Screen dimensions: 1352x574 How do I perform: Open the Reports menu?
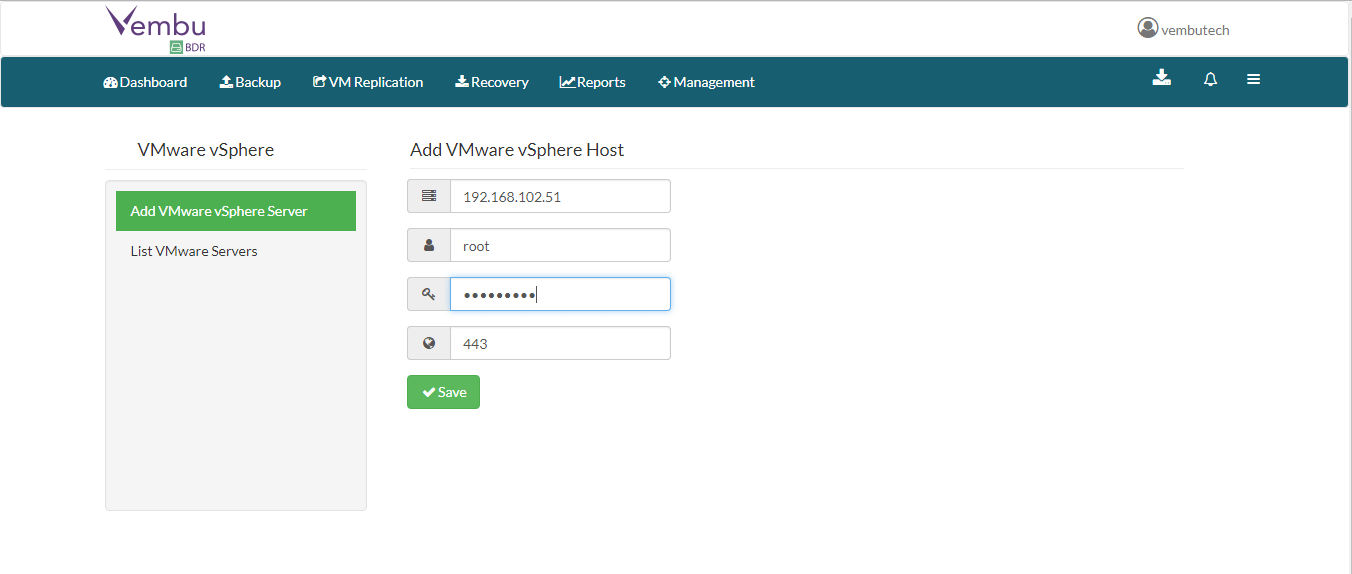[593, 82]
